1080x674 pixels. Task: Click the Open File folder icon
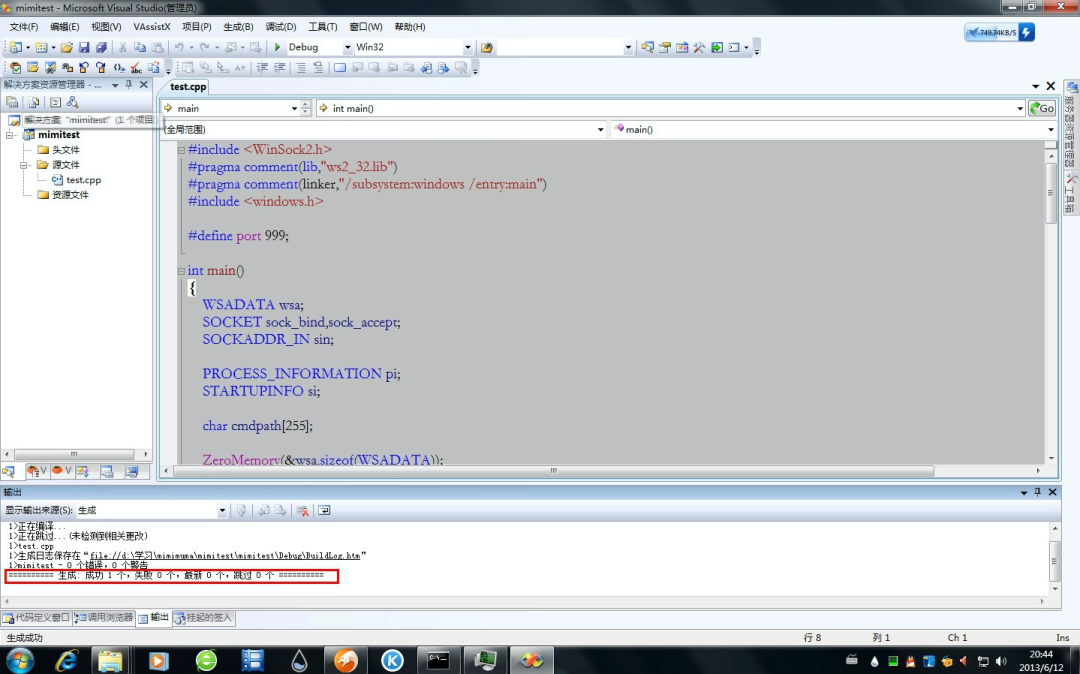point(66,47)
